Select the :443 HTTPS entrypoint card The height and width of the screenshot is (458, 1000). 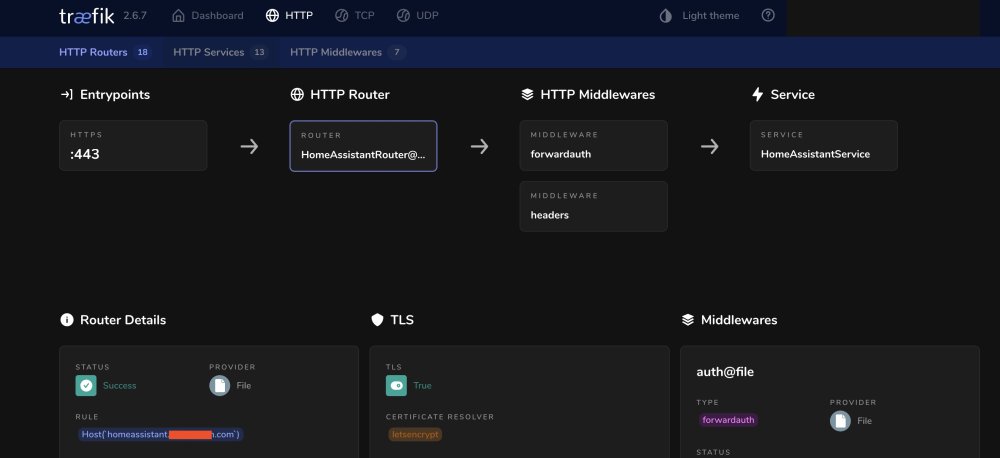(x=133, y=145)
